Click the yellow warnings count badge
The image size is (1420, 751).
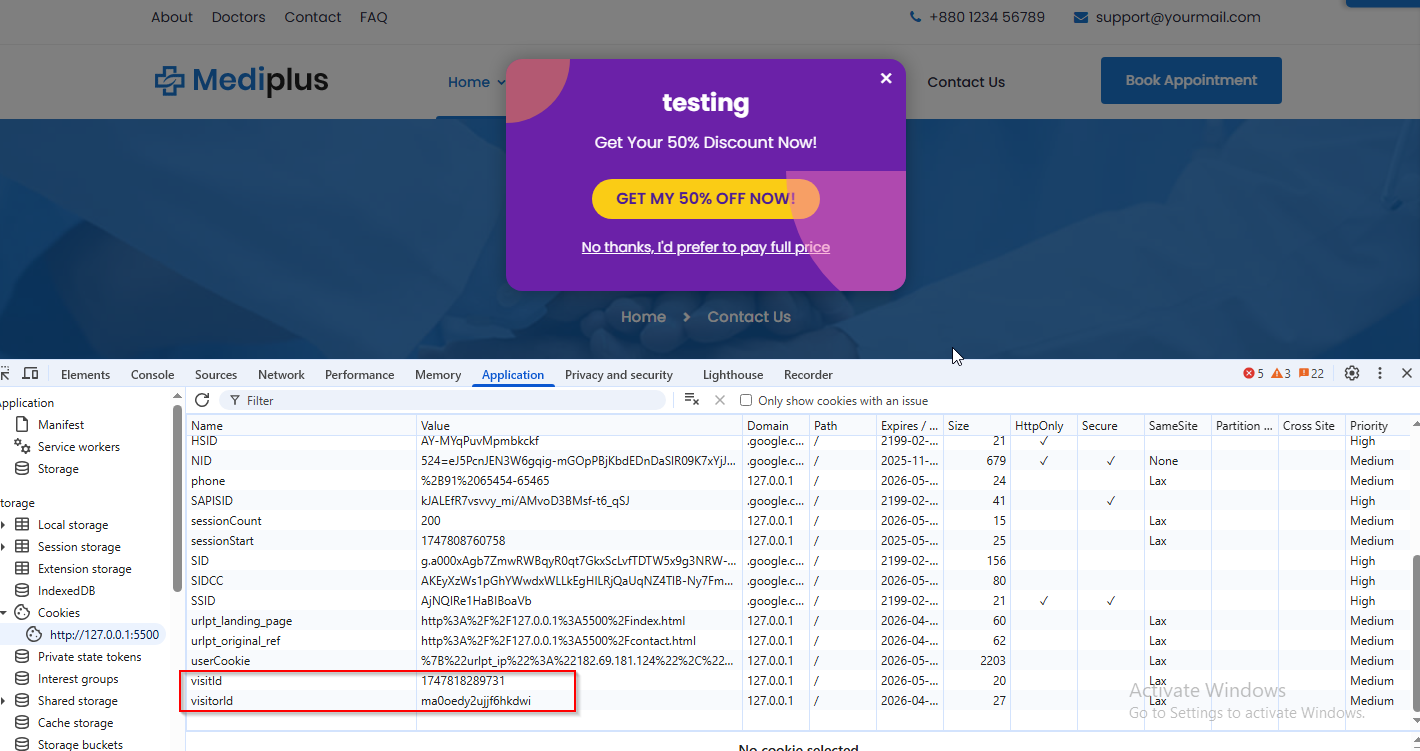(x=1281, y=374)
